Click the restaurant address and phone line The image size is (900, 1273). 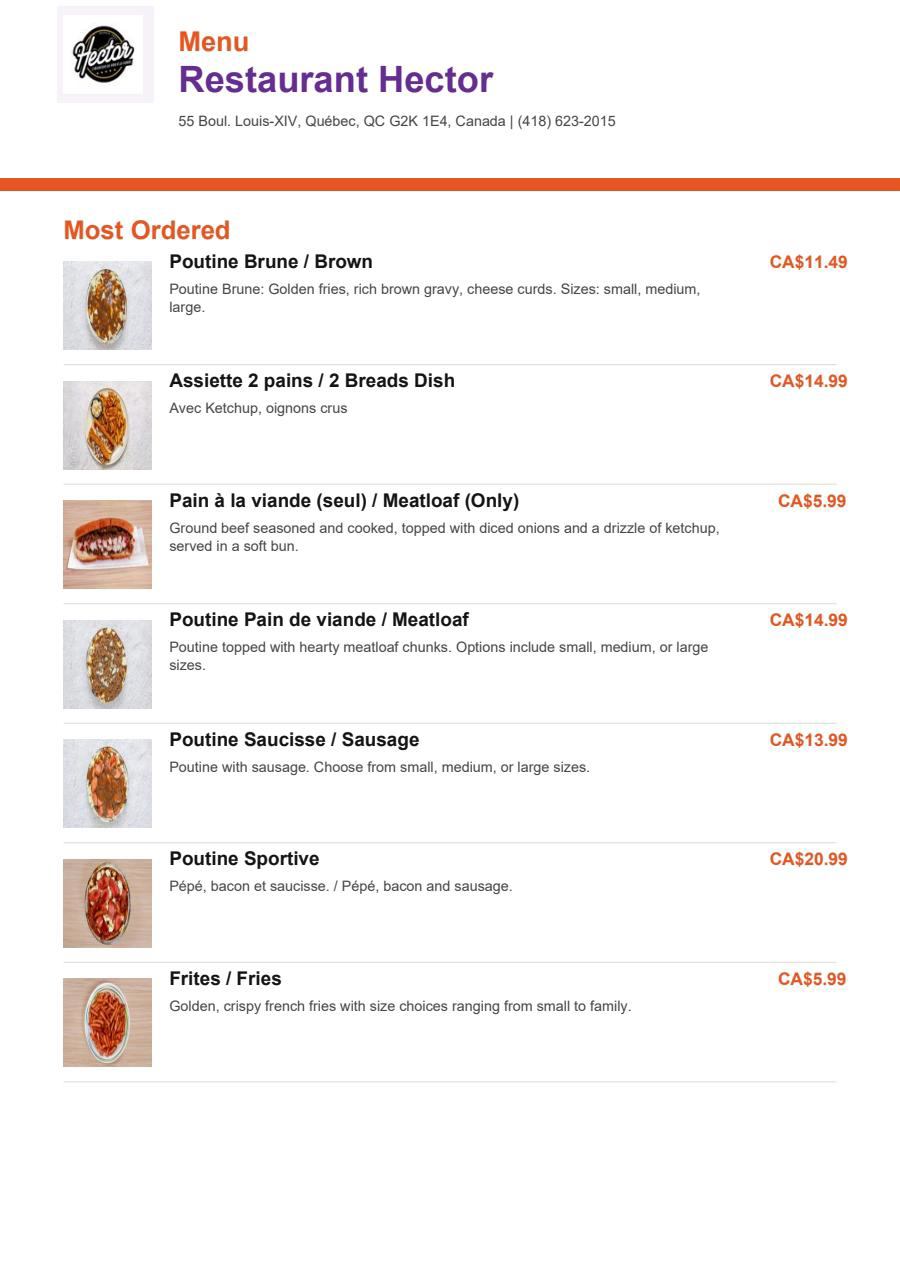pyautogui.click(x=397, y=121)
